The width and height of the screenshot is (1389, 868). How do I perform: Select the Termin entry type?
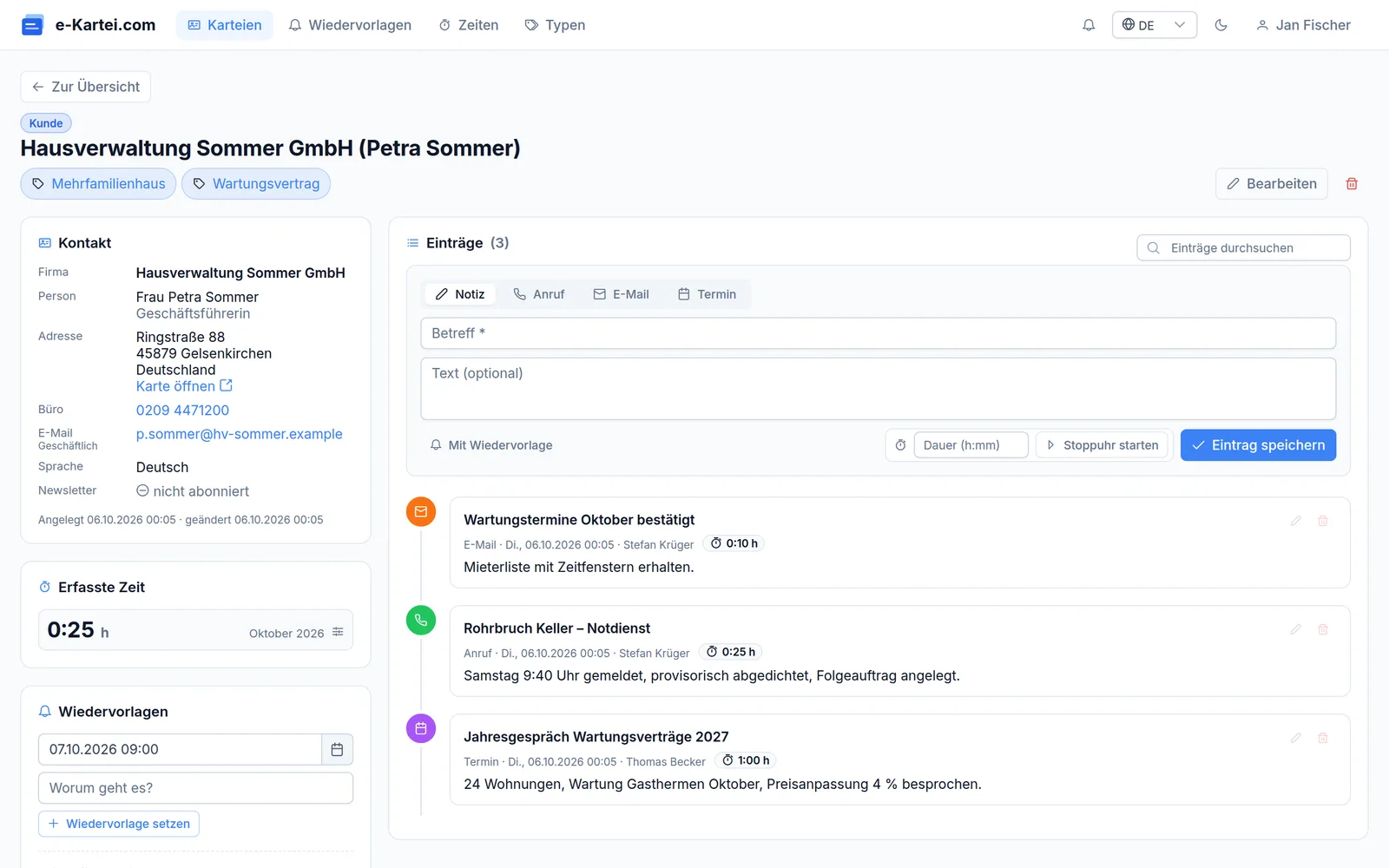707,294
